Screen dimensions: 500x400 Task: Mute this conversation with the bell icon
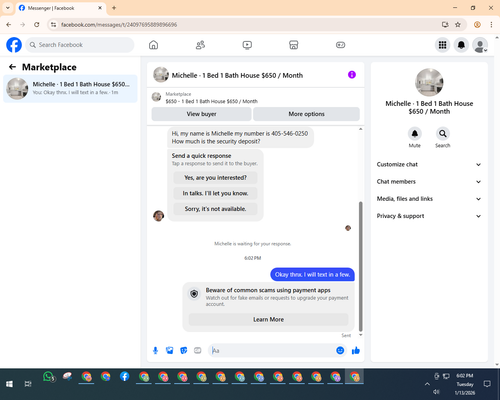coord(415,134)
